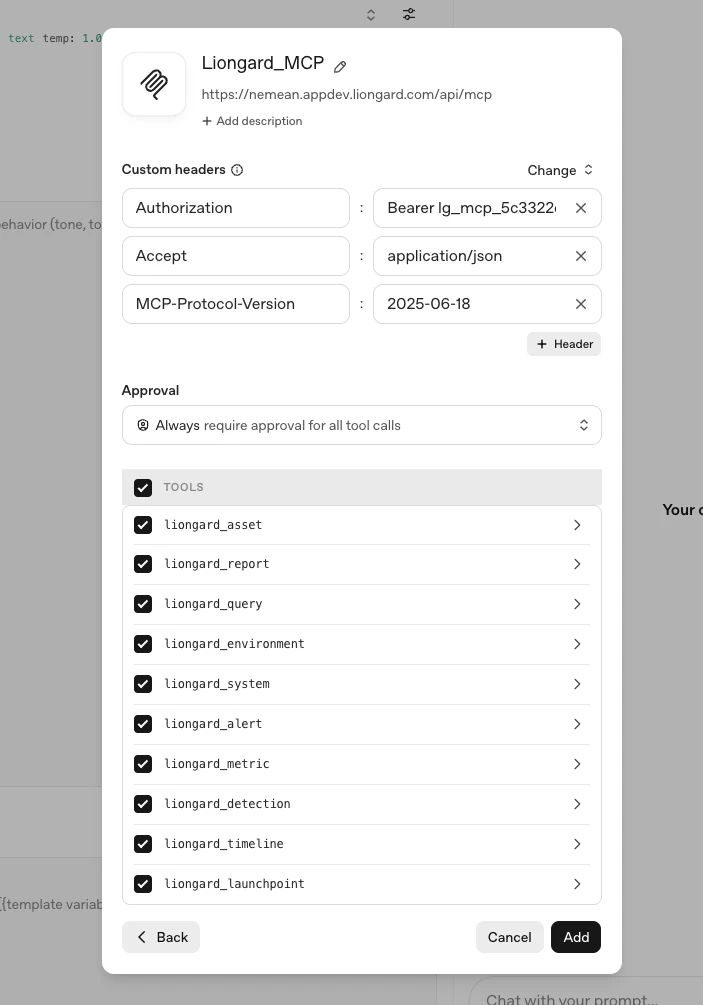This screenshot has height=1005, width=703.
Task: Click the Add button
Action: coord(575,937)
